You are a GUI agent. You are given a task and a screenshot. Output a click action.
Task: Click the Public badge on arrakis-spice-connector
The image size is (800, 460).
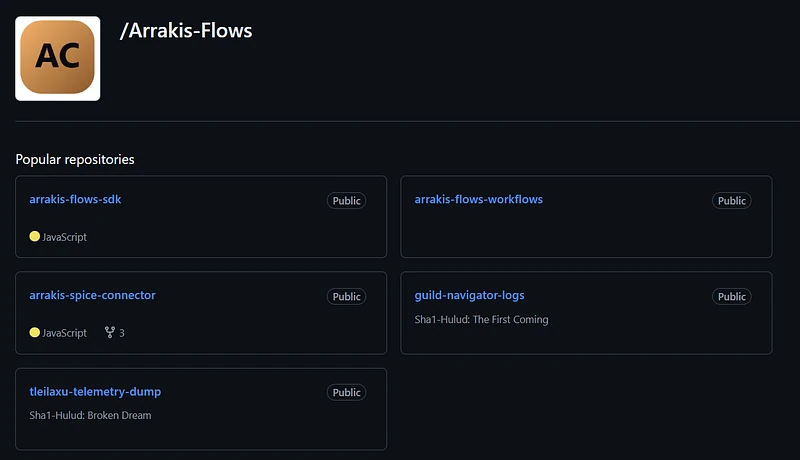[x=346, y=297]
